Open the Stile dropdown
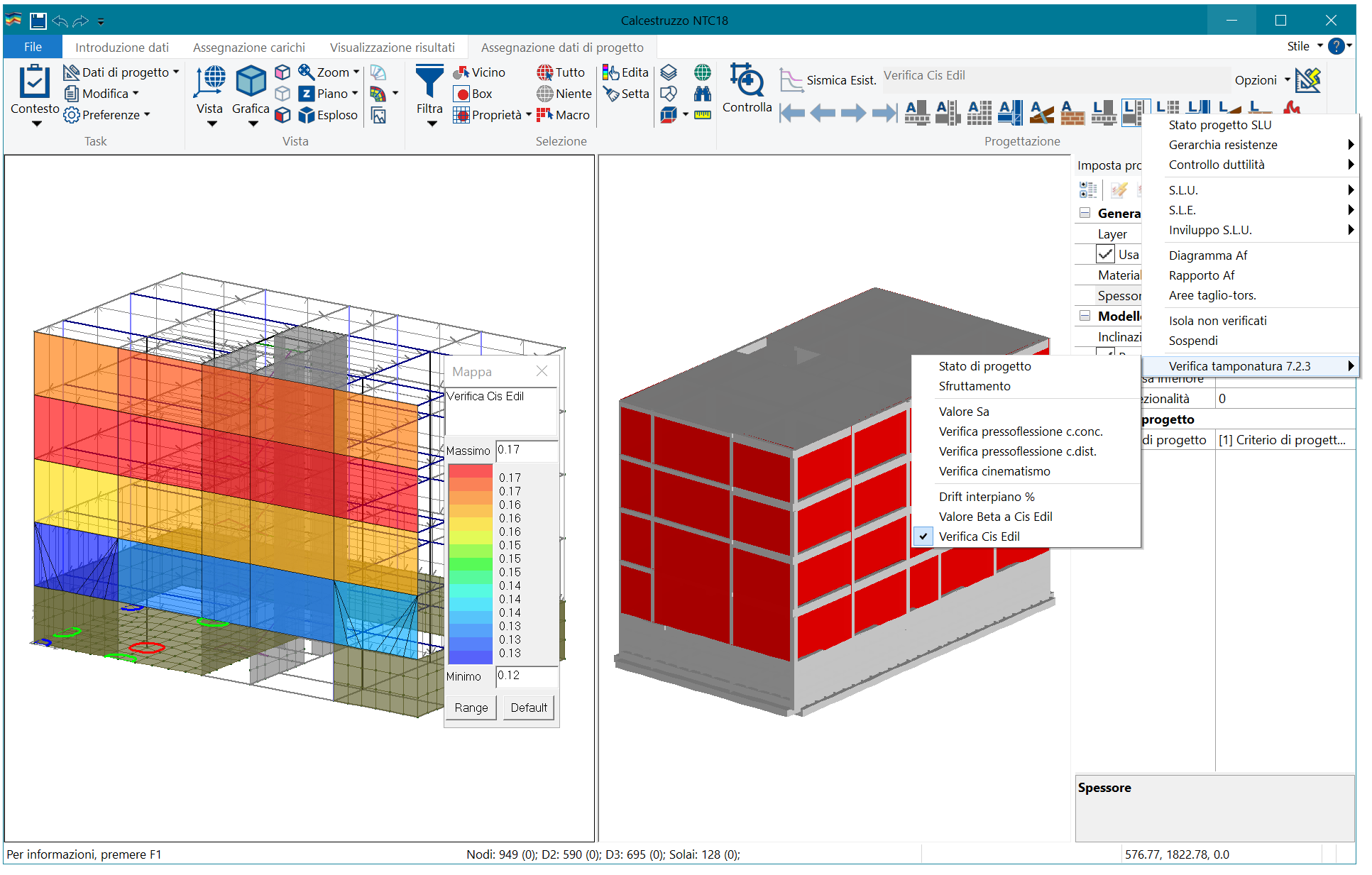The width and height of the screenshot is (1372, 875). click(x=1305, y=46)
